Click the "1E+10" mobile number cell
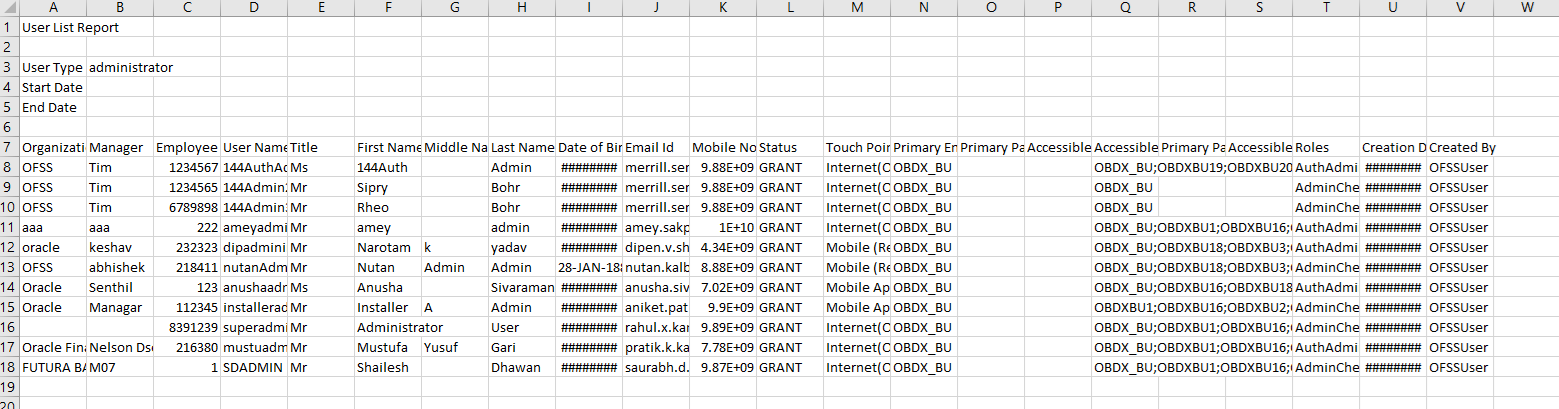The height and width of the screenshot is (409, 1559). (x=722, y=227)
